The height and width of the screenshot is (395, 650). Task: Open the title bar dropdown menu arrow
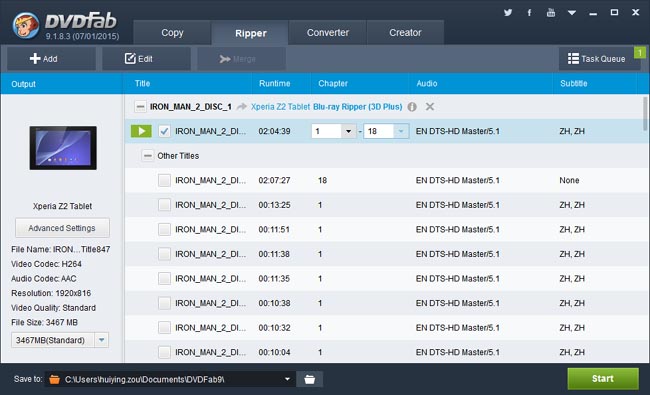(572, 13)
